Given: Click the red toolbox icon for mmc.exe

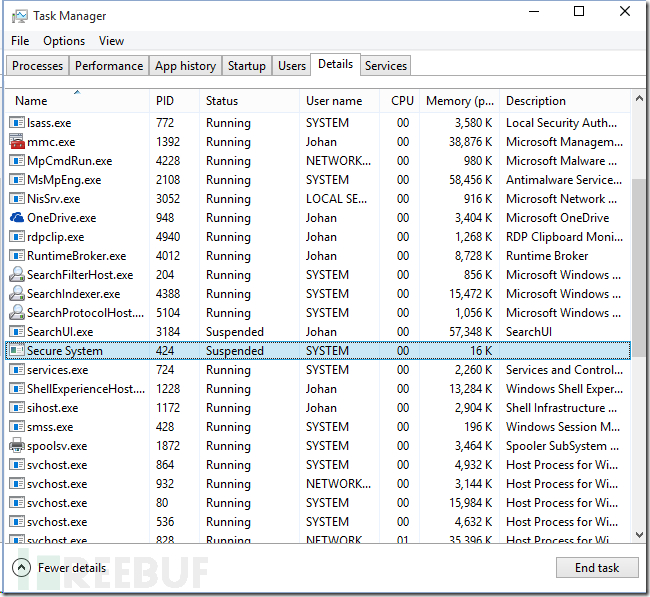Looking at the screenshot, I should tap(17, 141).
